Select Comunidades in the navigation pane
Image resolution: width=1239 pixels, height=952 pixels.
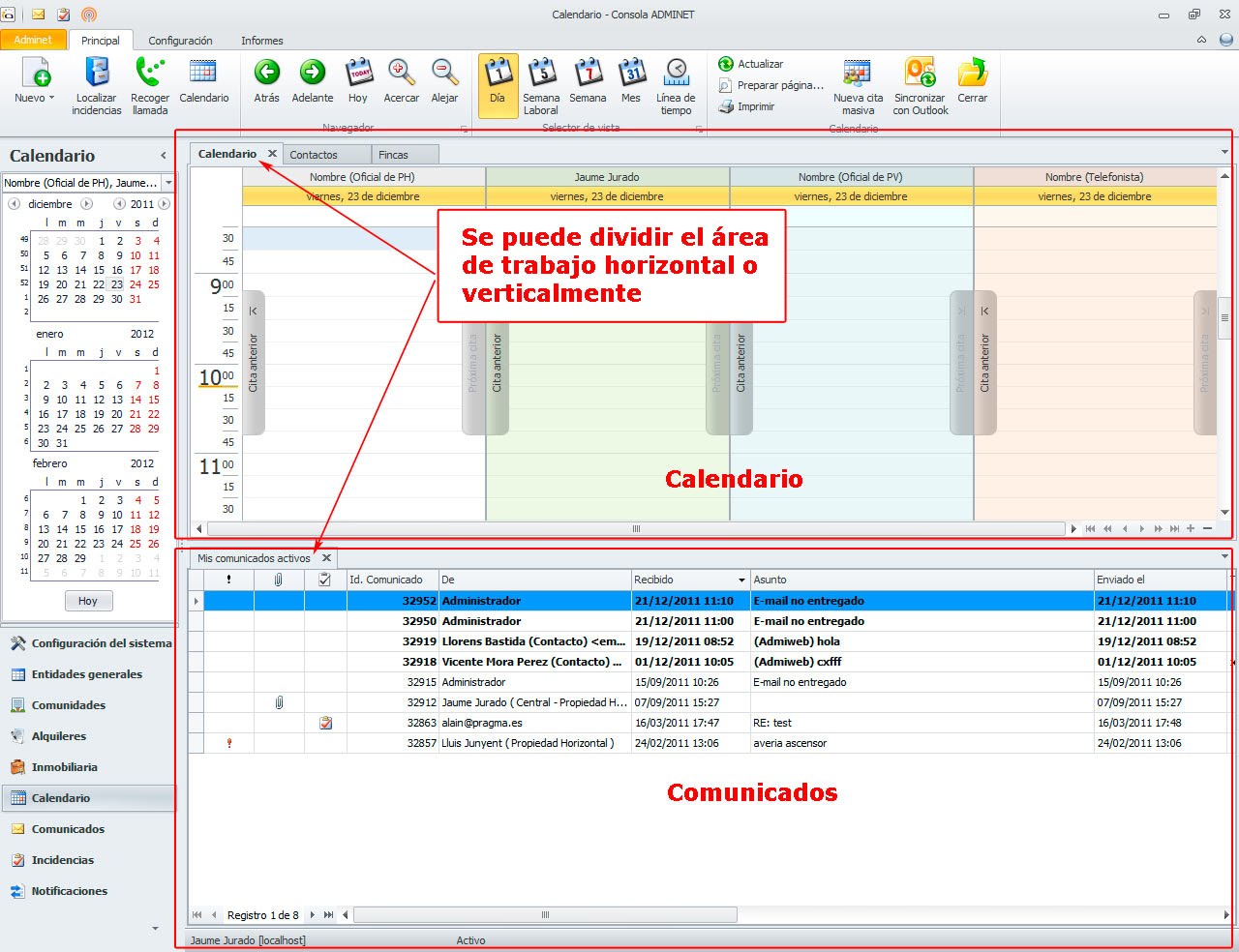click(68, 705)
